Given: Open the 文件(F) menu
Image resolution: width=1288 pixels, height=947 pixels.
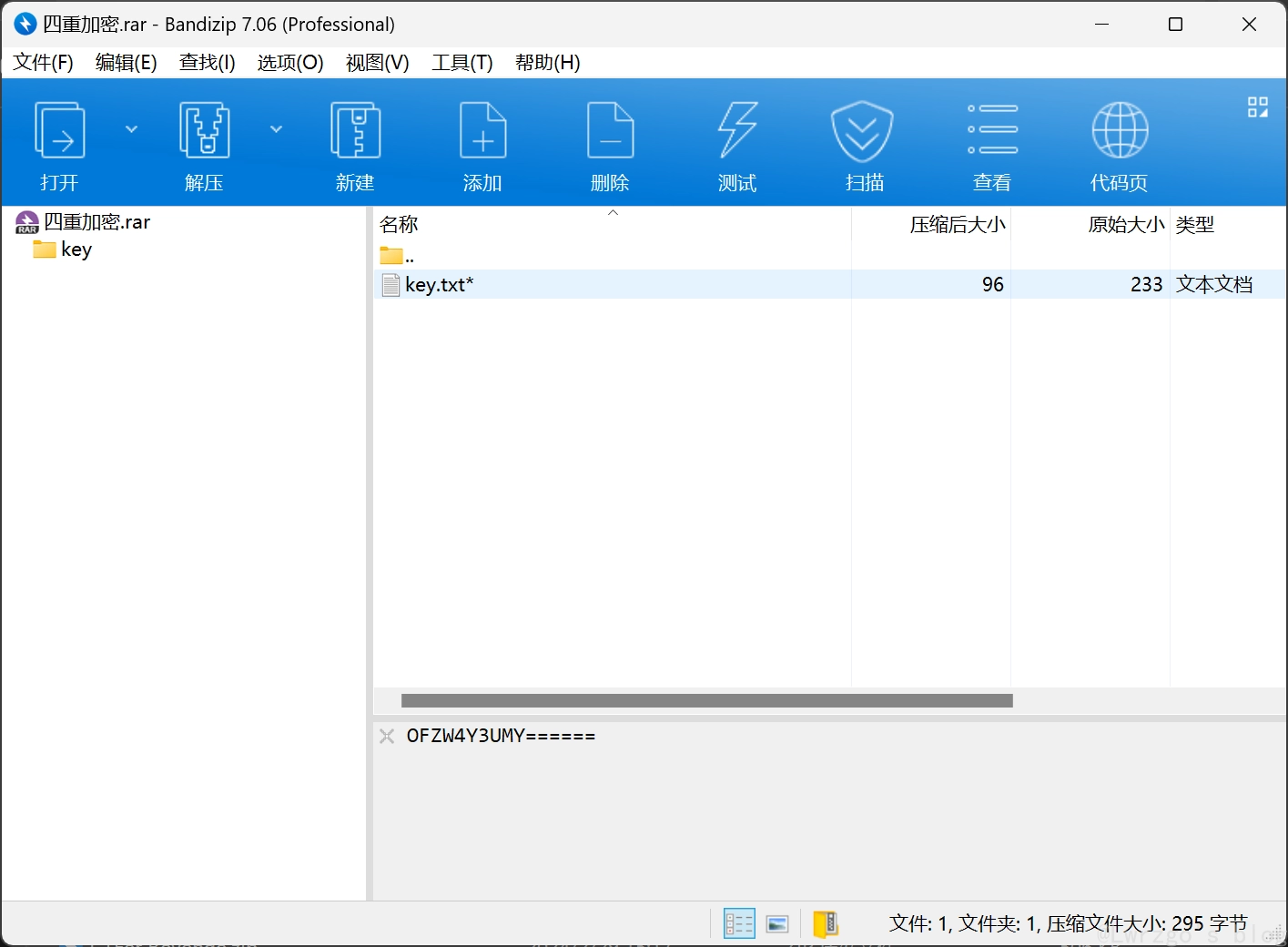Looking at the screenshot, I should 43,63.
